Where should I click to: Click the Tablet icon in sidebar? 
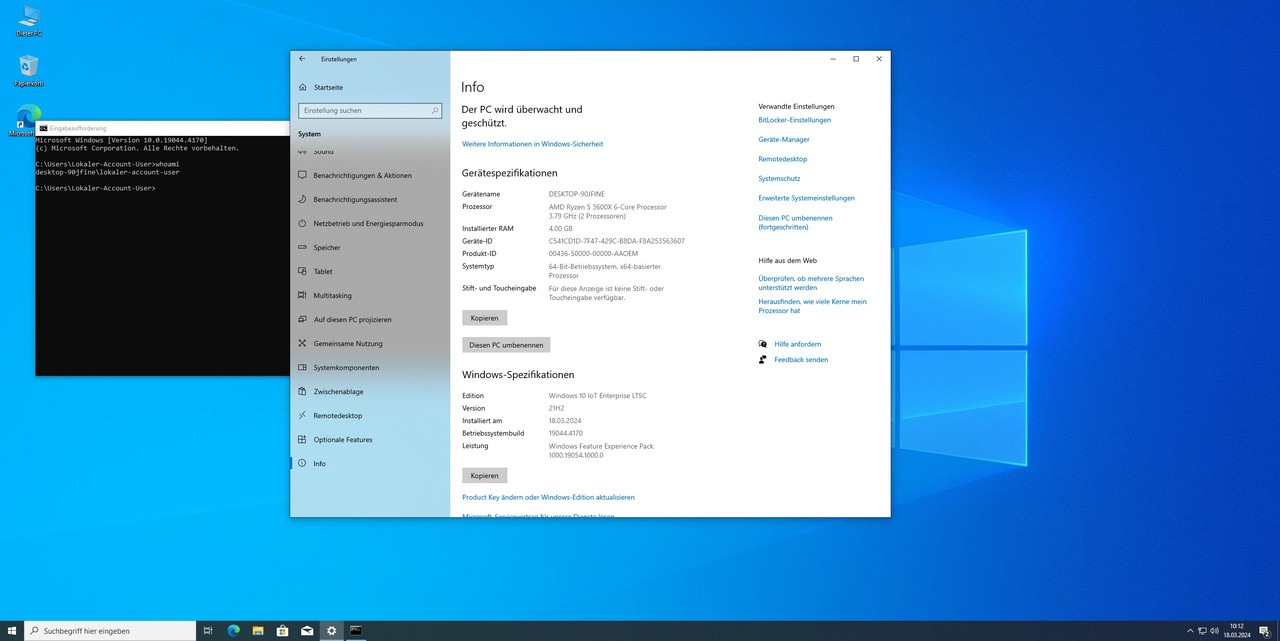(303, 271)
